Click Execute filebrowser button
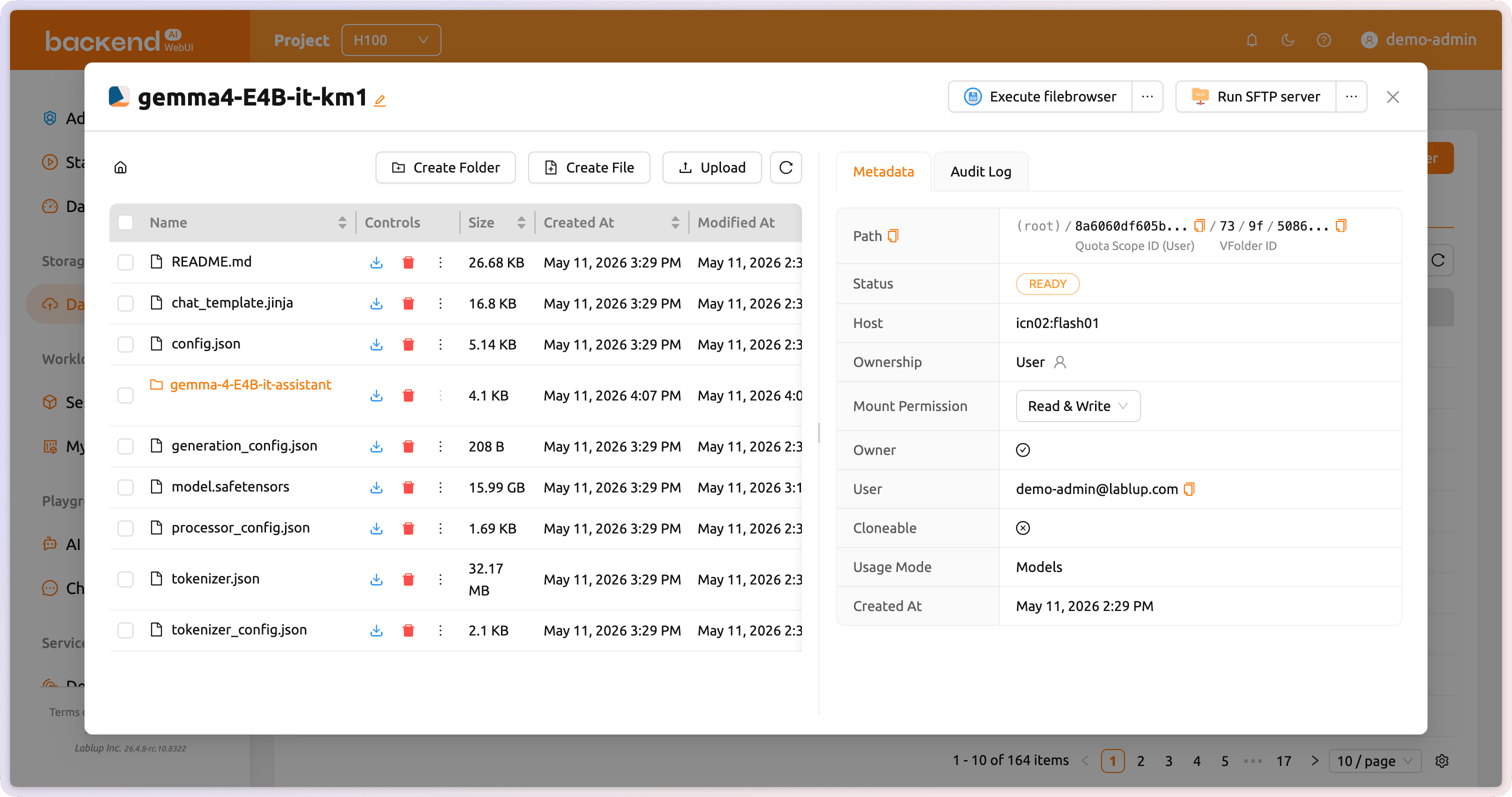Image resolution: width=1512 pixels, height=797 pixels. pos(1040,97)
